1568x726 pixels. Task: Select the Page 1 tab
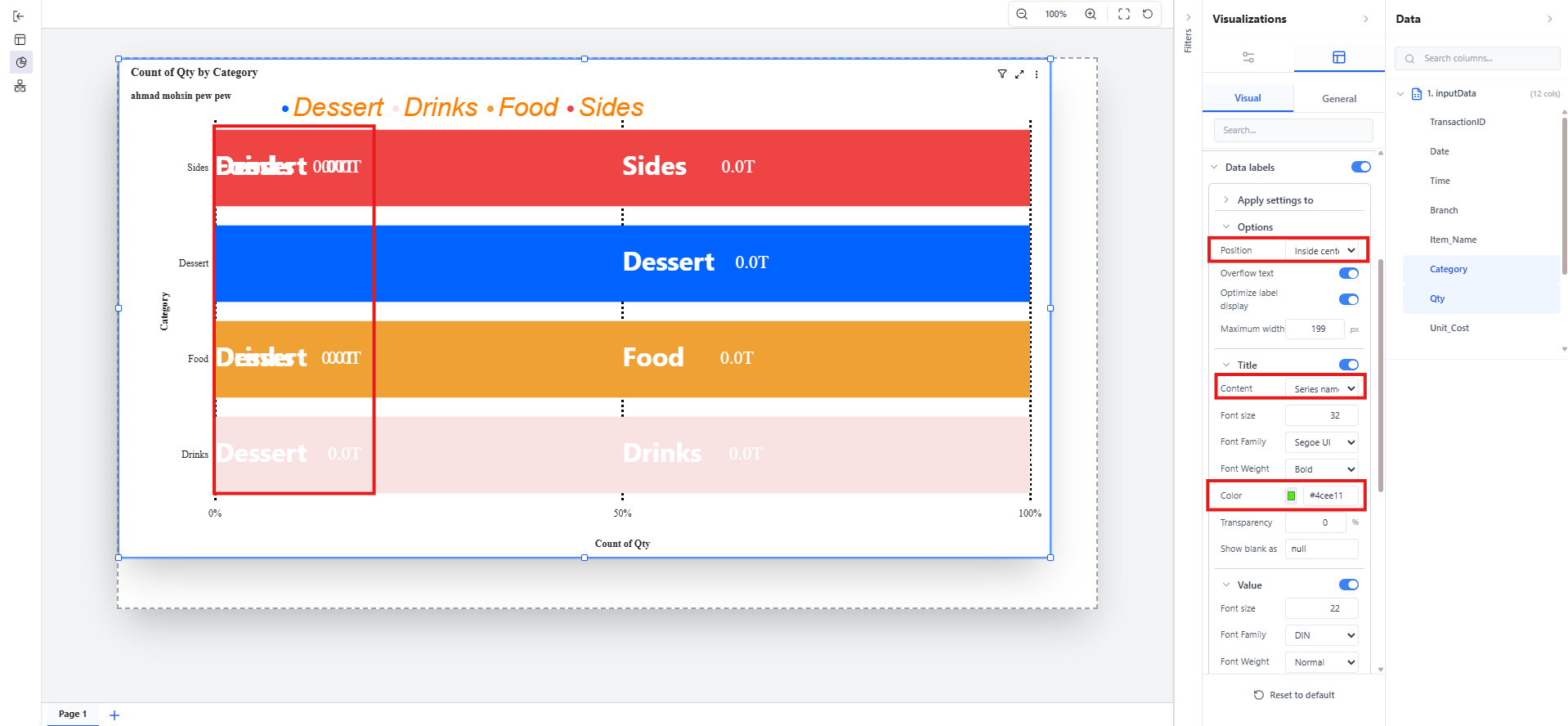tap(73, 714)
